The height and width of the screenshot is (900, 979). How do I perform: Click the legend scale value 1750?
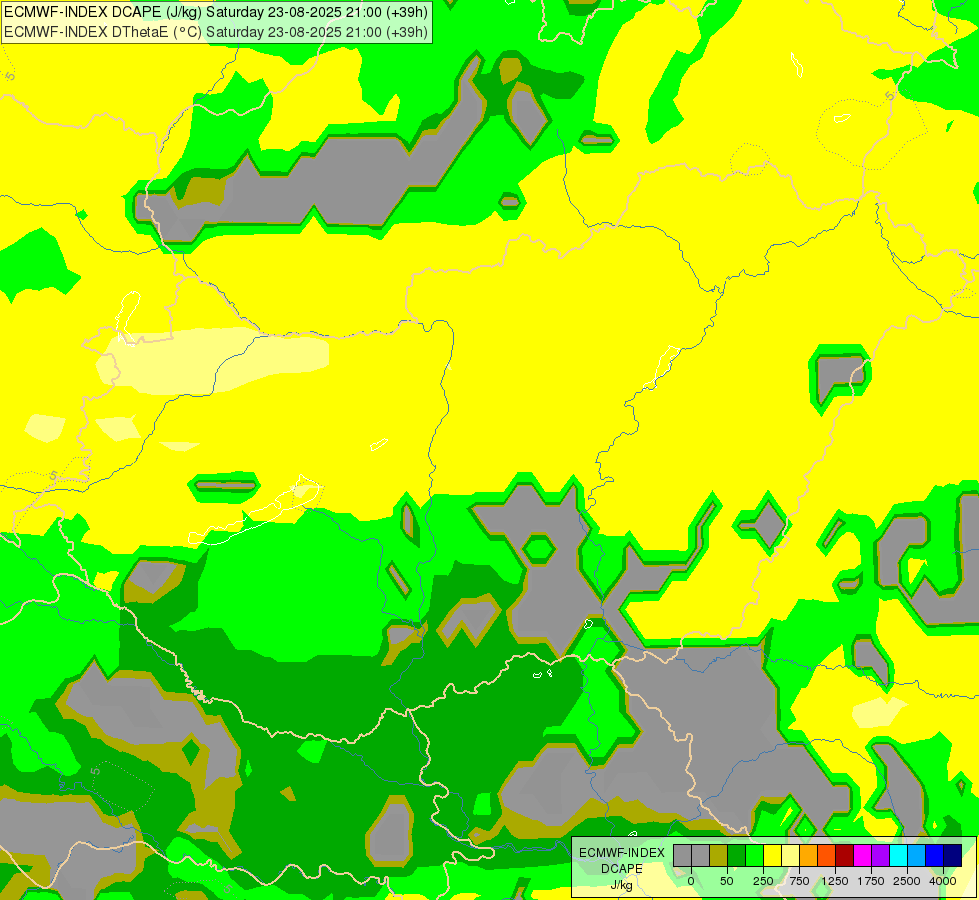tap(871, 881)
